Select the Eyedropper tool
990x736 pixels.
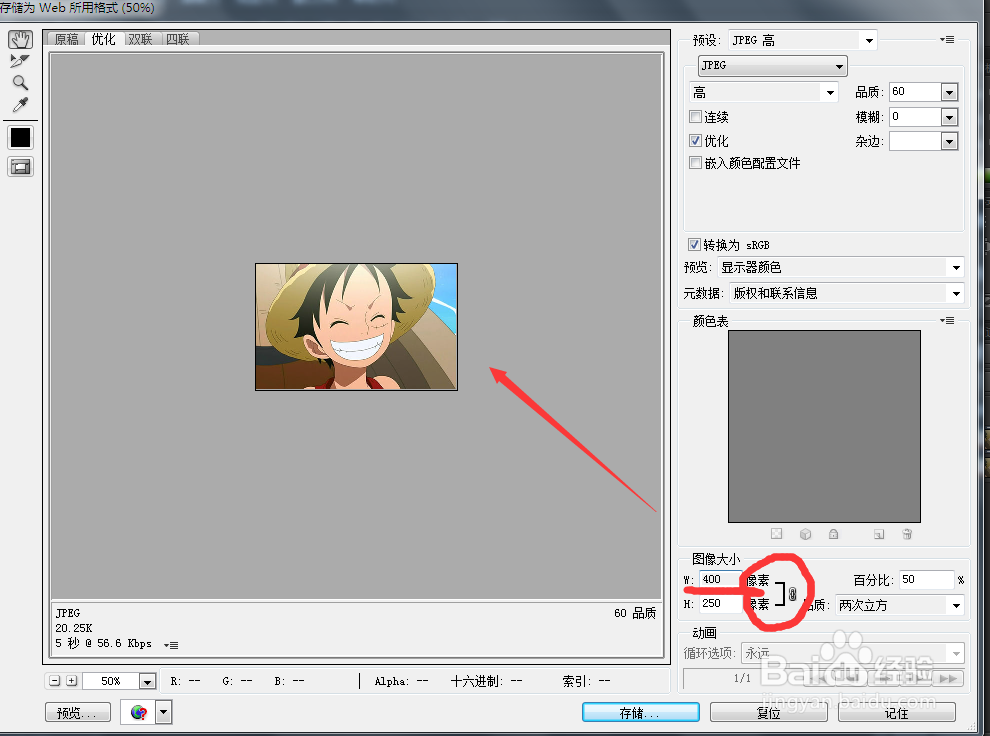point(20,105)
